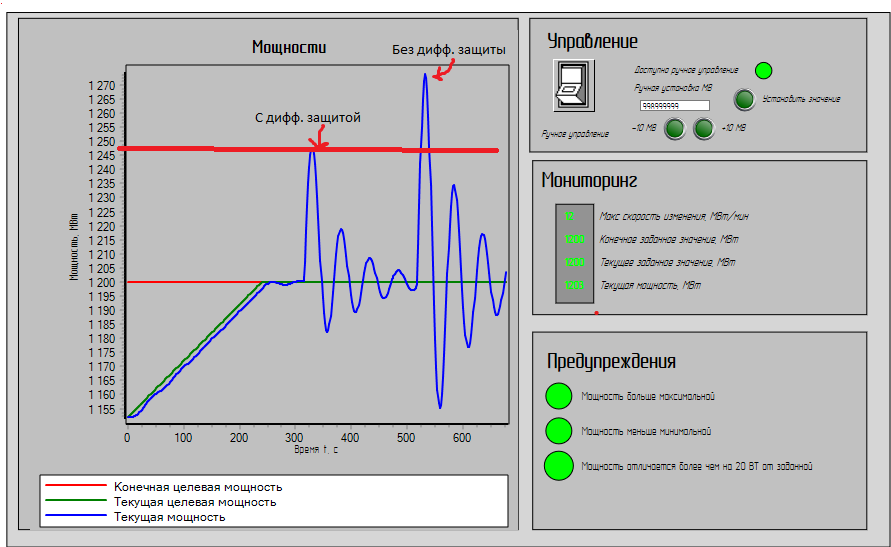The image size is (891, 547).
Task: Click the blue 'Текущая мощность' legend line
Action: coord(75,516)
